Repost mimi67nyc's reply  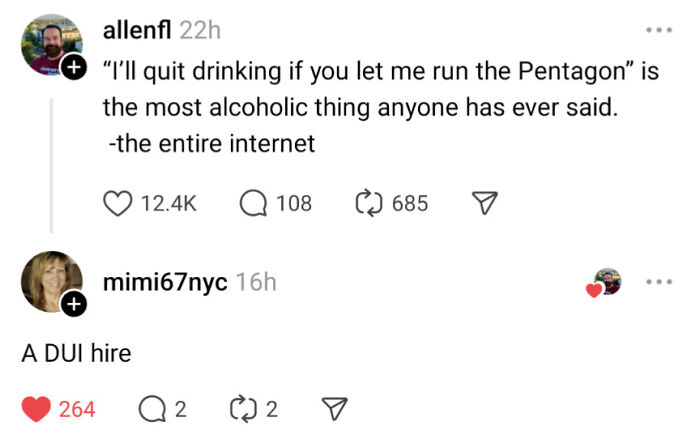244,408
